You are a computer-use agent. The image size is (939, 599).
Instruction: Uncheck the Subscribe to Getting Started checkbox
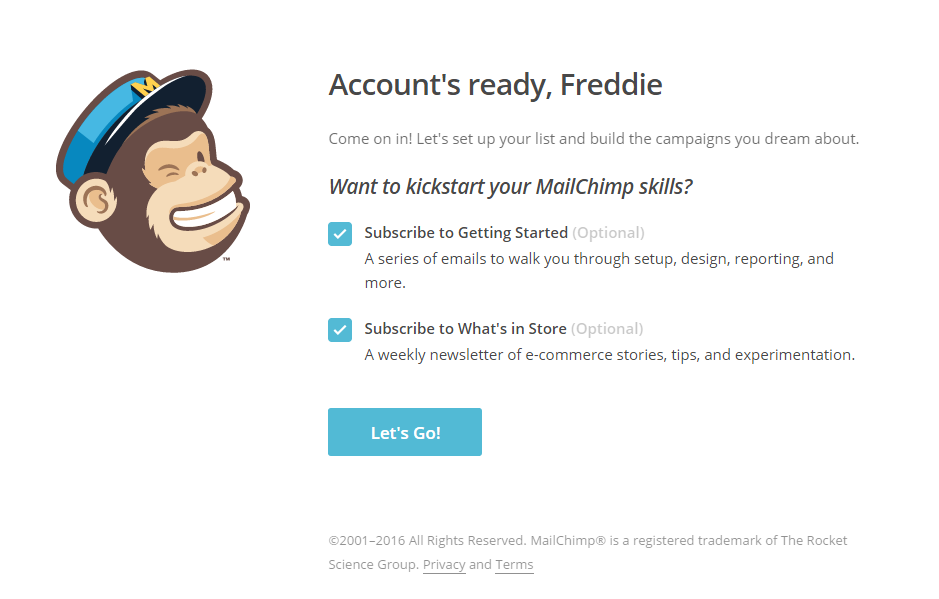pos(340,234)
